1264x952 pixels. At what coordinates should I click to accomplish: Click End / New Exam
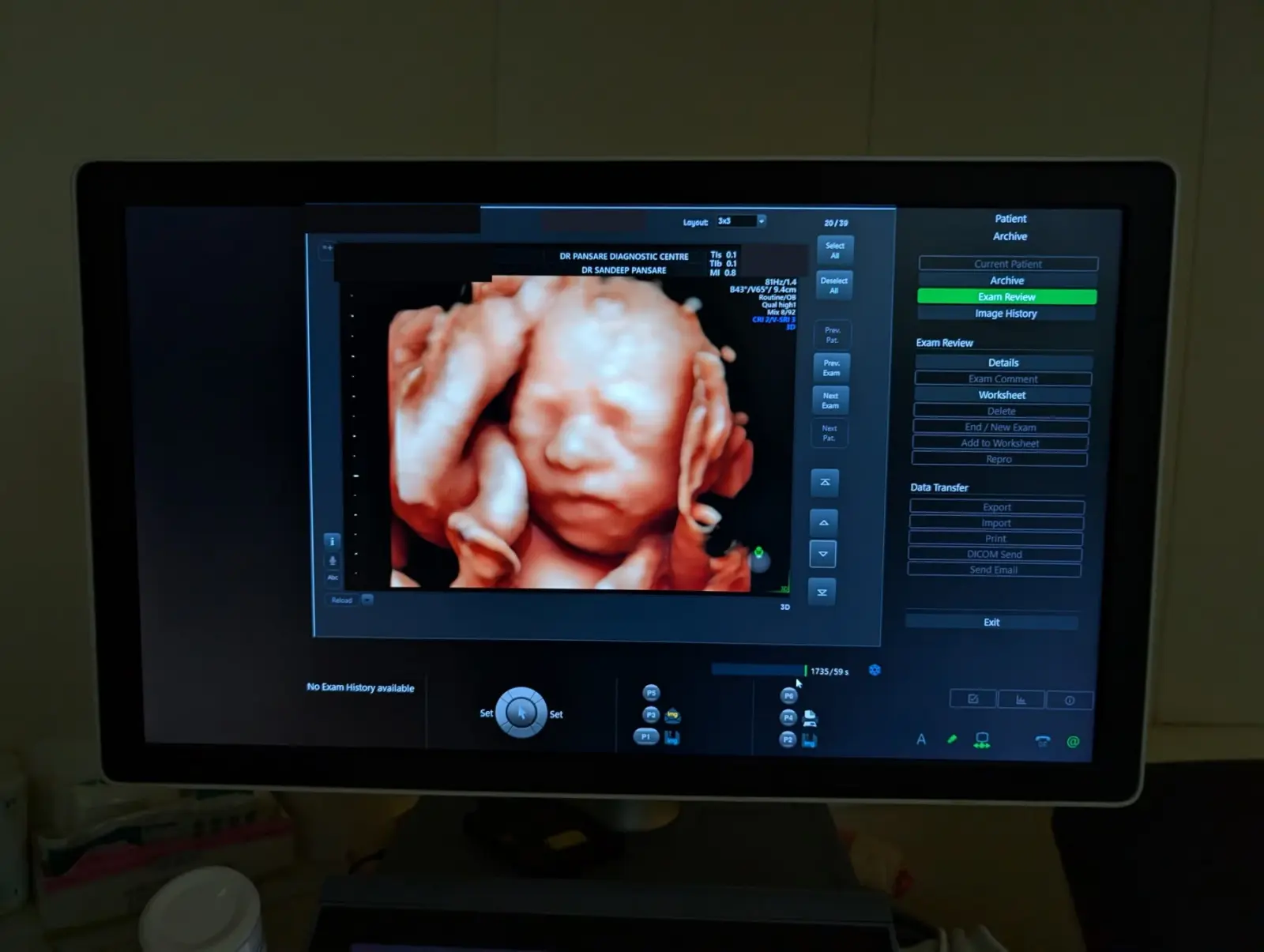pyautogui.click(x=1000, y=427)
